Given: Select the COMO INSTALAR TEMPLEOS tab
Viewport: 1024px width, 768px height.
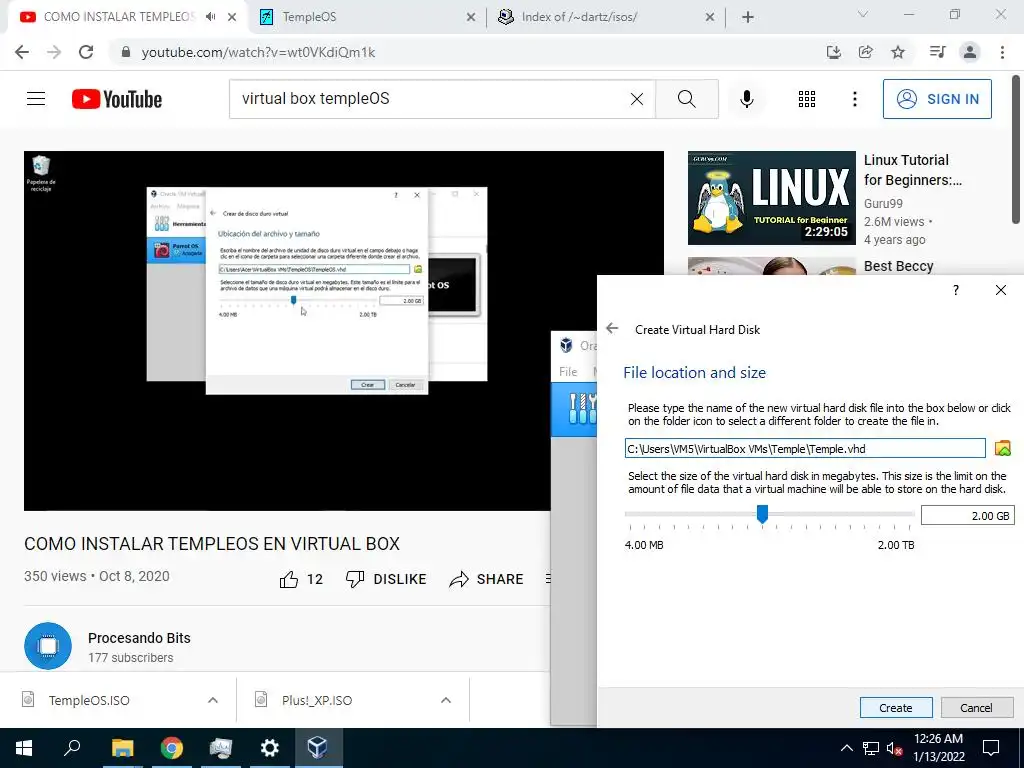Looking at the screenshot, I should (x=118, y=17).
